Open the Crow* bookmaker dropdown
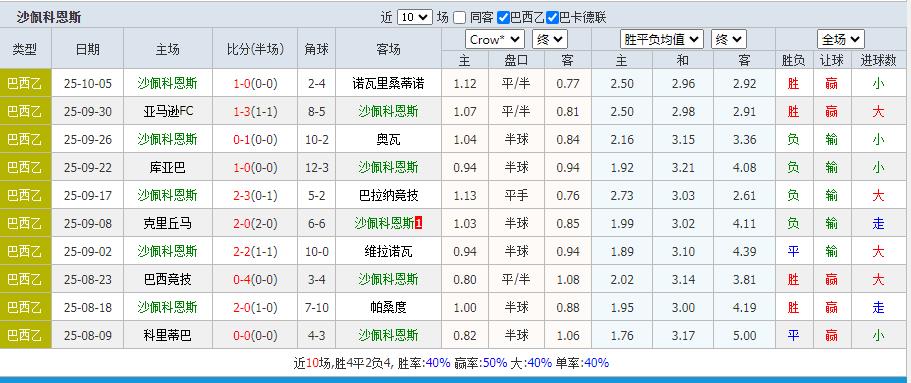The image size is (911, 383). (495, 40)
